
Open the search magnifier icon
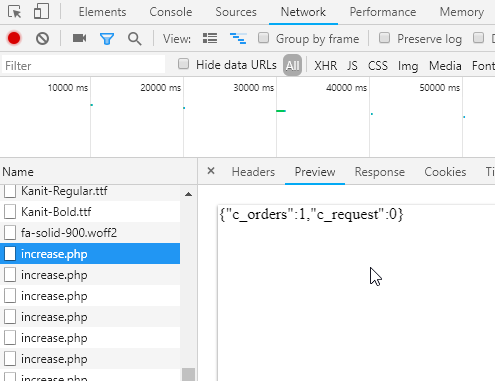click(x=135, y=39)
